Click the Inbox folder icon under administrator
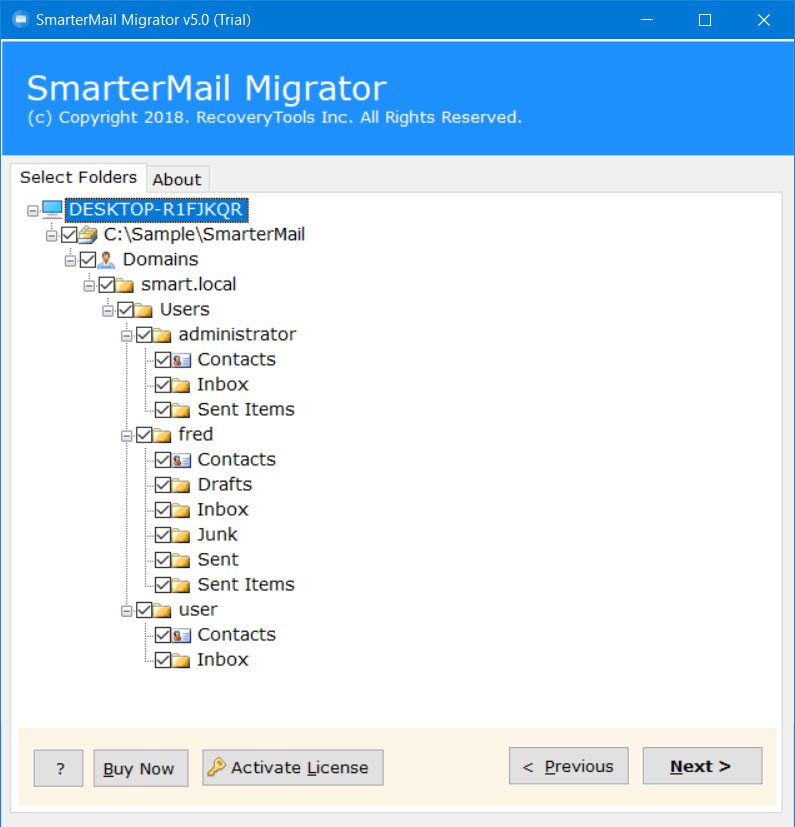The height and width of the screenshot is (827, 795). tap(180, 385)
